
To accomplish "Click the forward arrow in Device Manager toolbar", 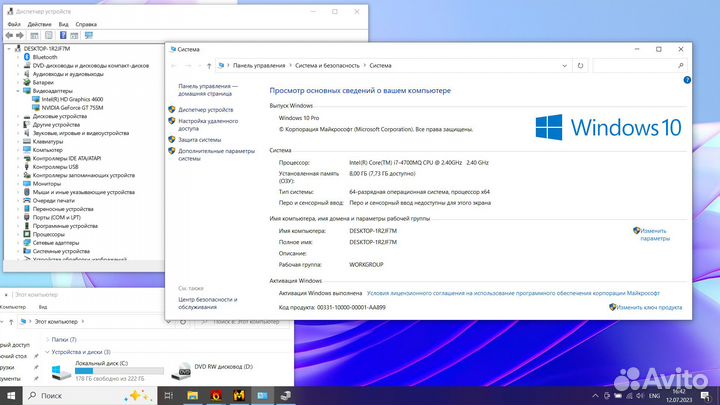I will 20,35.
